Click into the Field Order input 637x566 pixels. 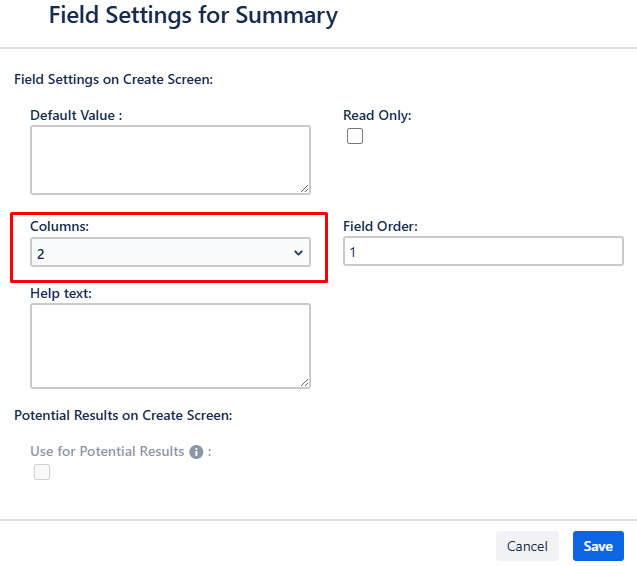pyautogui.click(x=483, y=252)
